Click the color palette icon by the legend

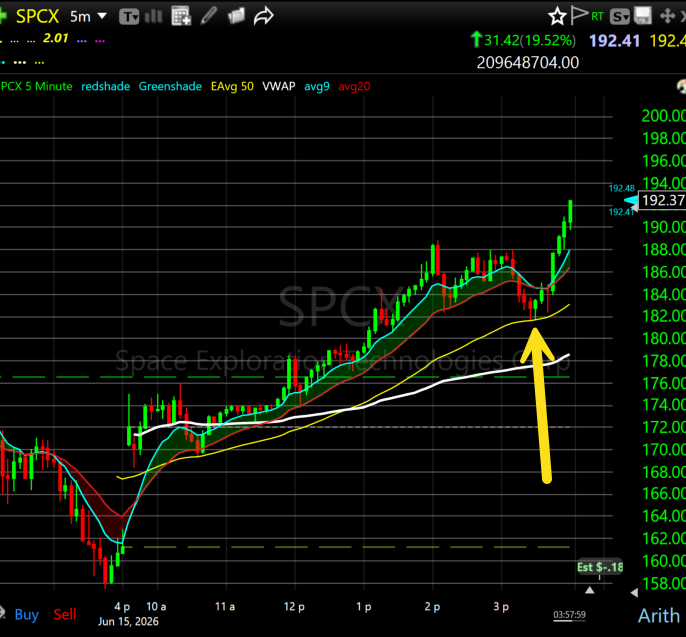(681, 86)
